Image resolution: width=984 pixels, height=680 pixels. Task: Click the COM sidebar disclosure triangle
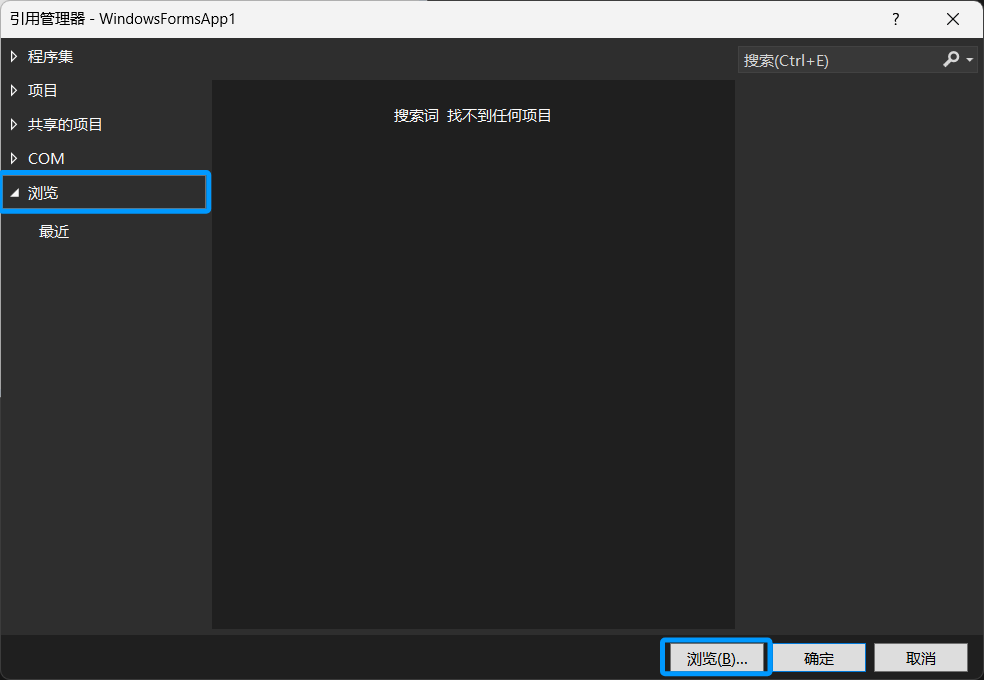[x=12, y=158]
